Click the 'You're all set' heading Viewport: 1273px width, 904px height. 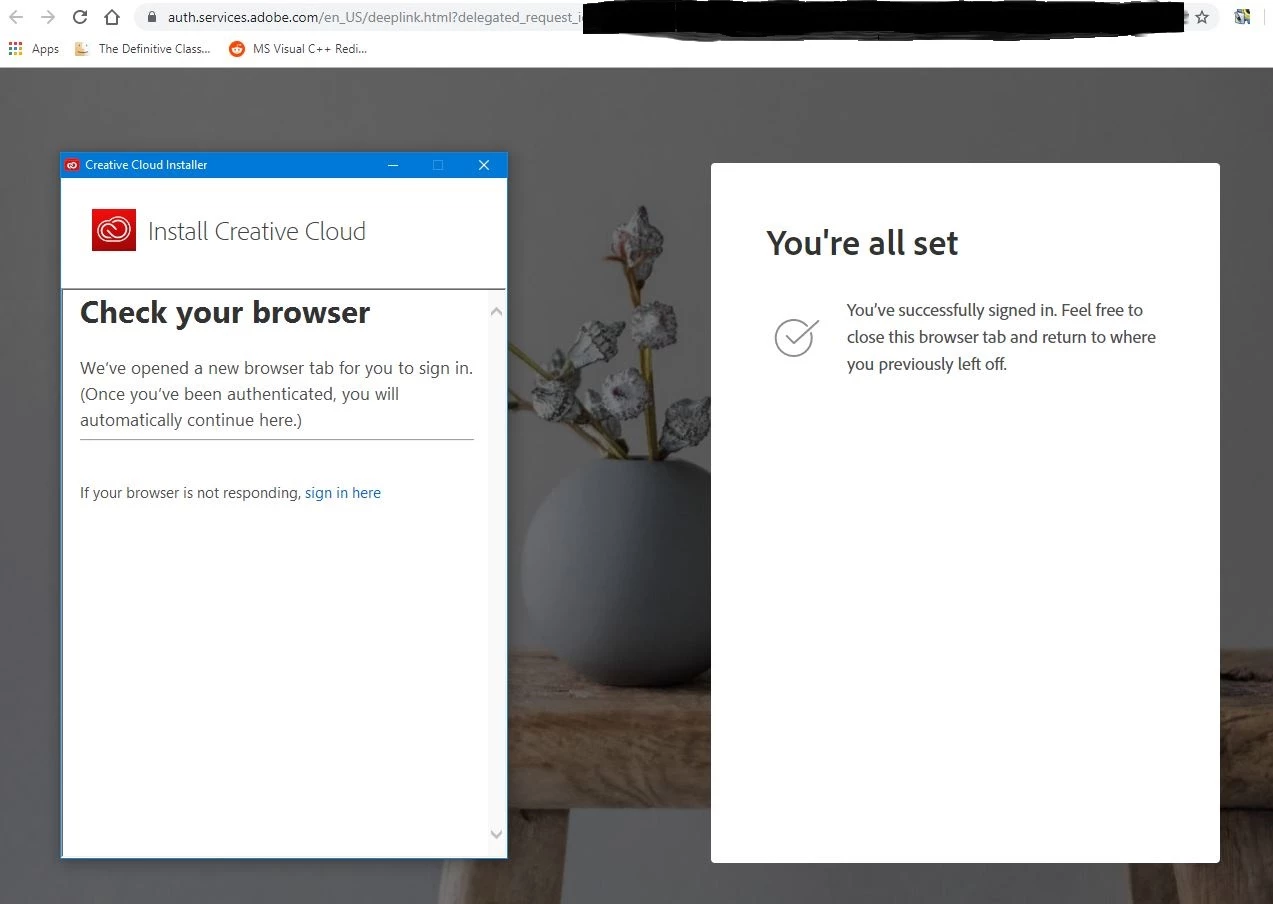(x=862, y=243)
